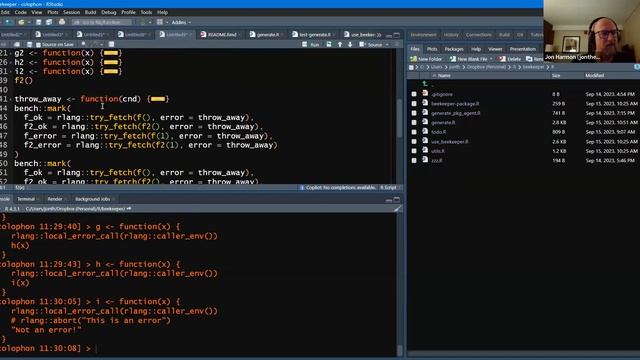Open the Code menu
Screen dimensions: 640x360
[20, 12]
